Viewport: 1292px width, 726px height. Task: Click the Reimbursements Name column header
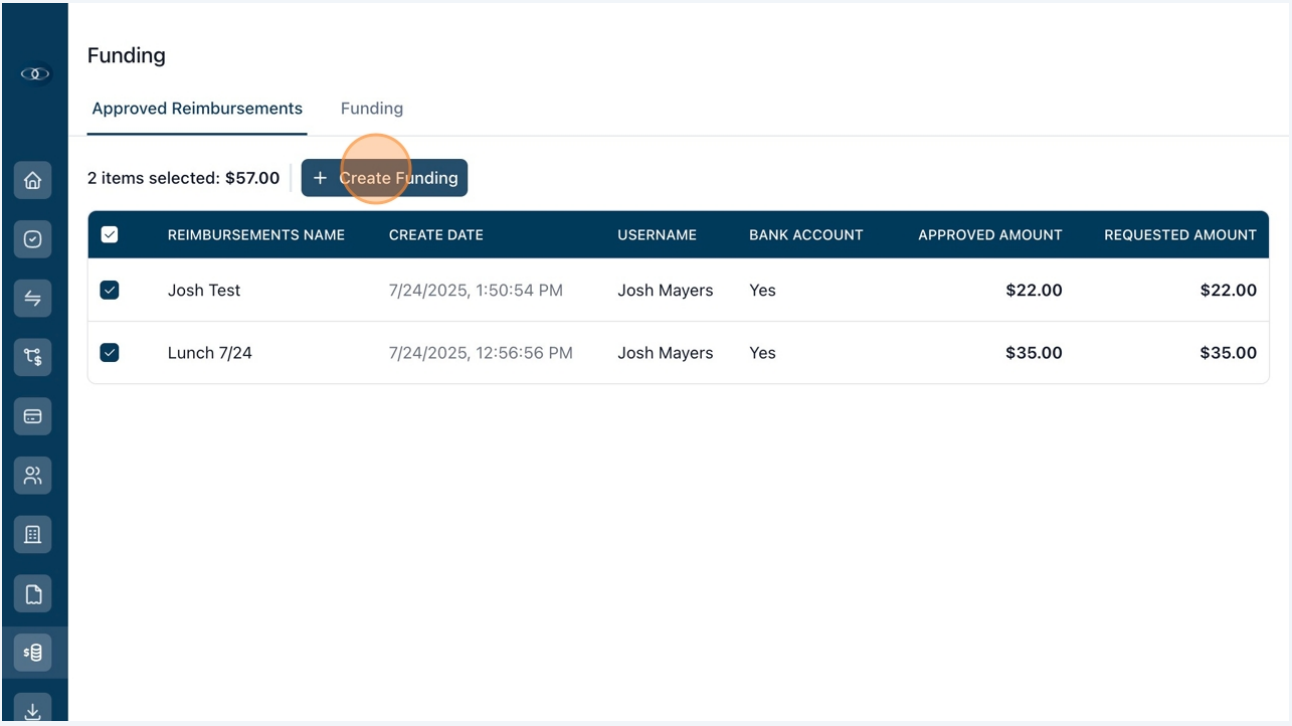pos(256,235)
